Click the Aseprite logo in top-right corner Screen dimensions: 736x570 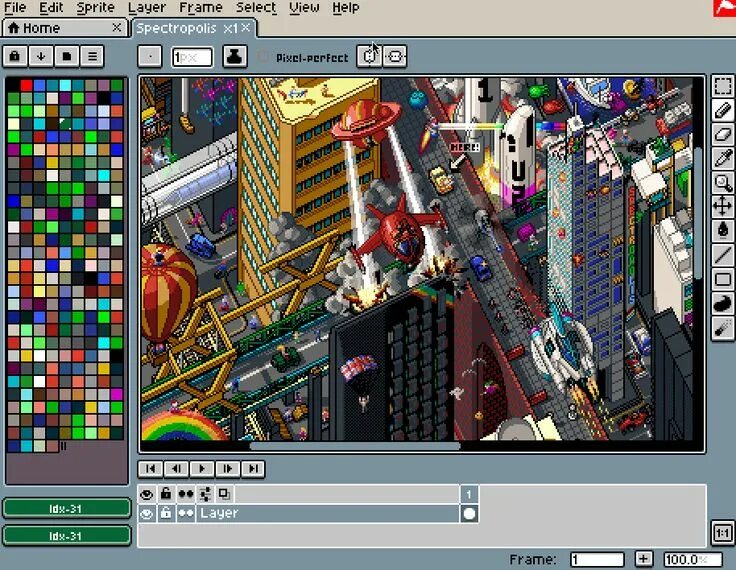pos(724,8)
